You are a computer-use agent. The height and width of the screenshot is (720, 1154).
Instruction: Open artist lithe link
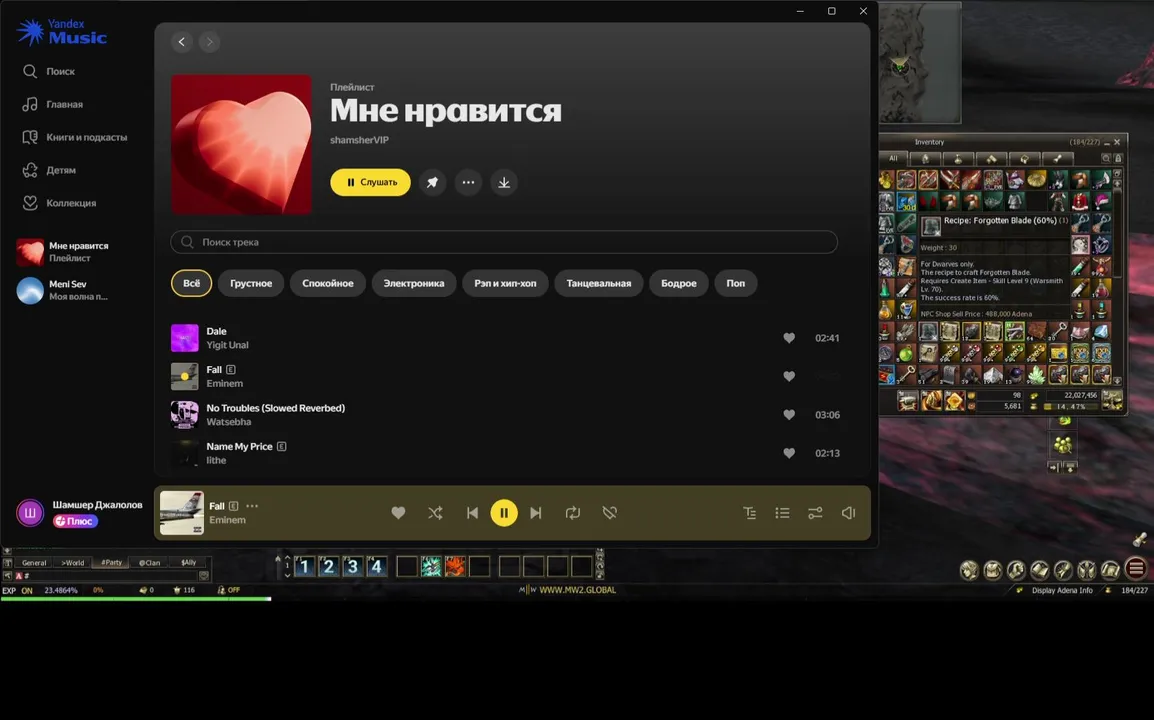click(216, 460)
